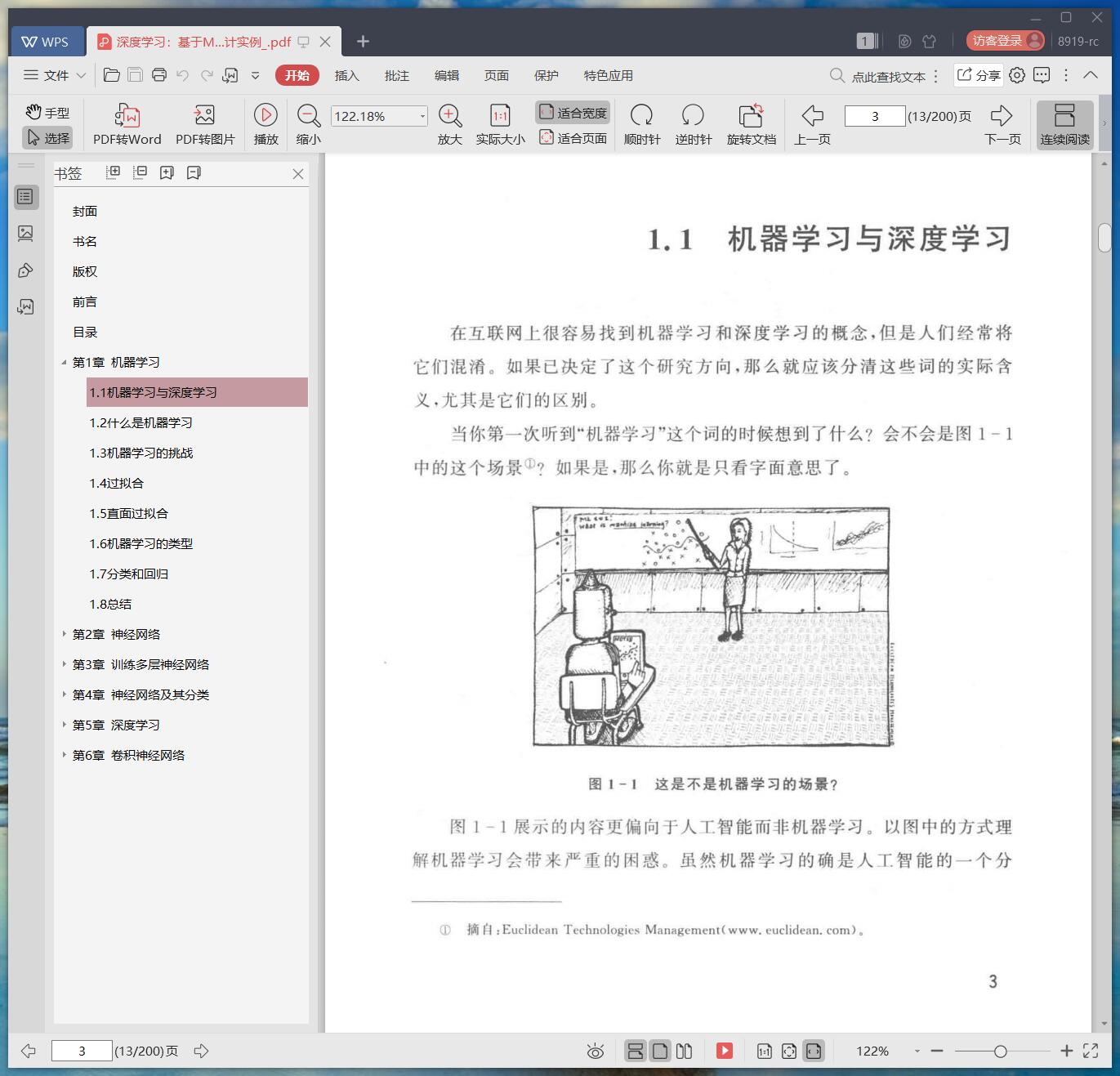Switch to the 编辑 ribbon tab
This screenshot has height=1076, width=1120.
(446, 75)
